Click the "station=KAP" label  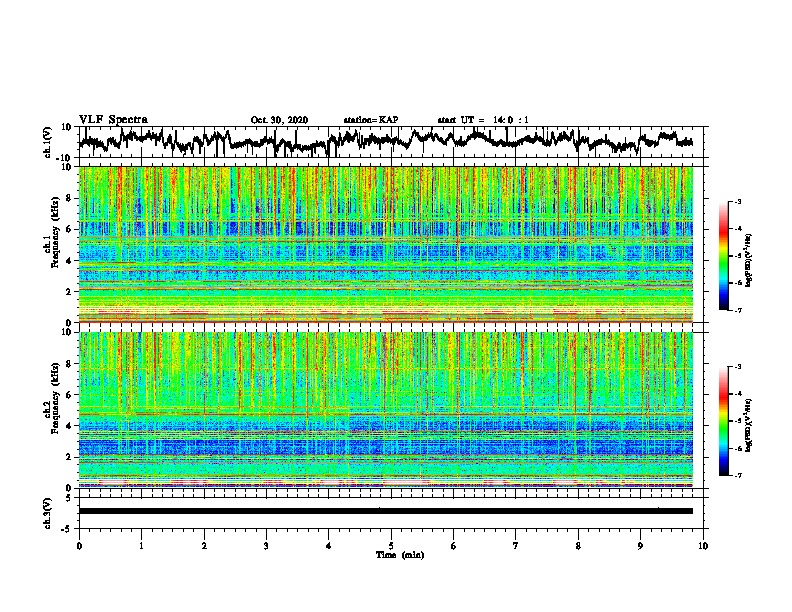[x=371, y=120]
